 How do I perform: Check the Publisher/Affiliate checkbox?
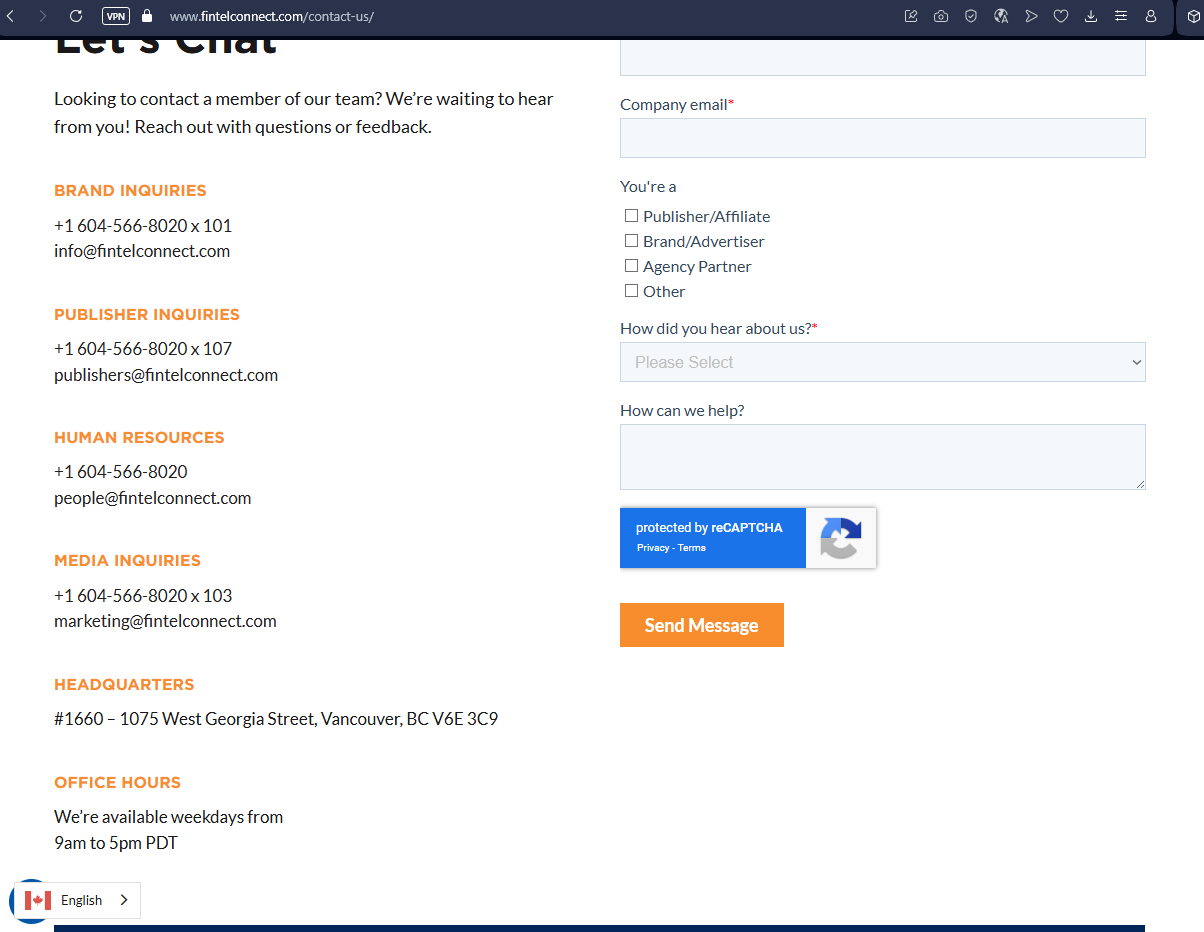631,216
